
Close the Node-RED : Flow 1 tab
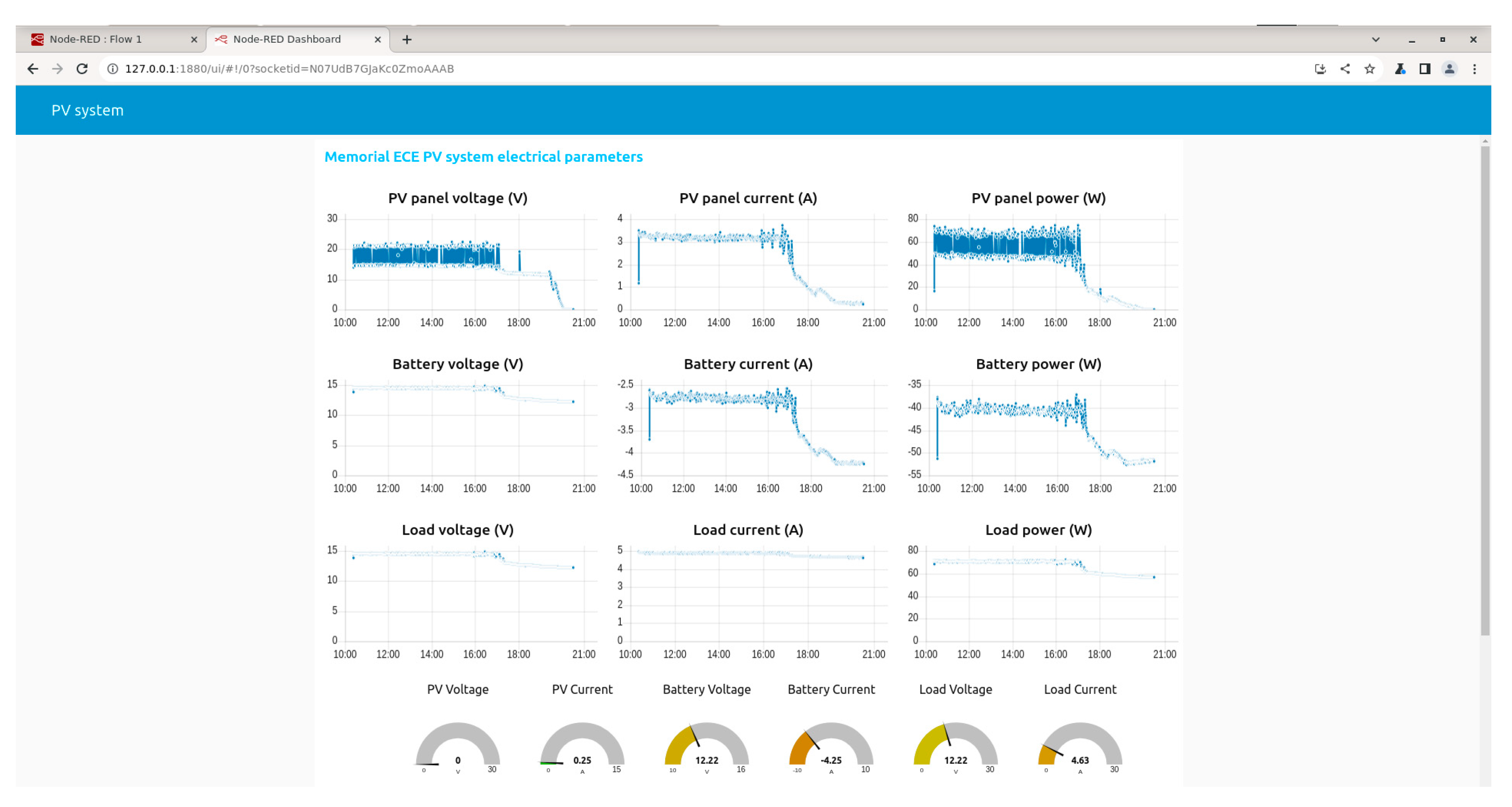pyautogui.click(x=194, y=40)
